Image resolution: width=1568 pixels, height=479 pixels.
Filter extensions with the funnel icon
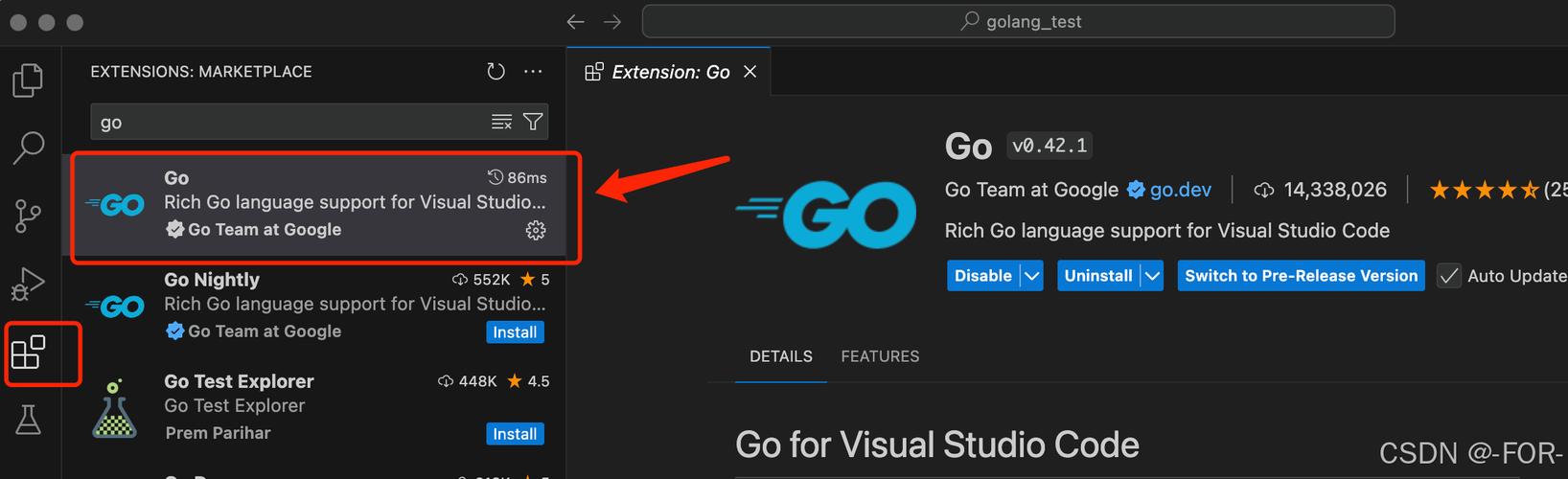pyautogui.click(x=533, y=122)
